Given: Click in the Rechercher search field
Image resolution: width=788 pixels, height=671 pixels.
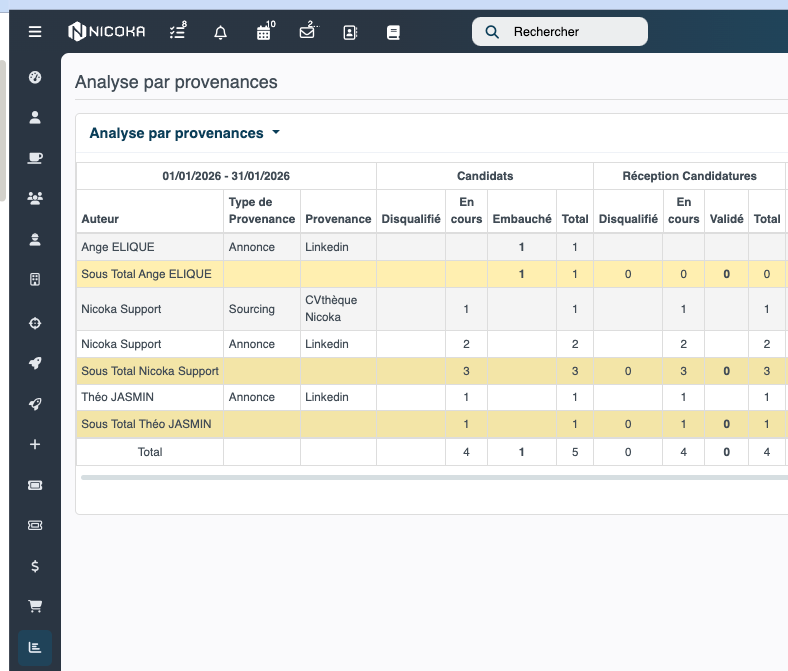Looking at the screenshot, I should click(x=559, y=32).
